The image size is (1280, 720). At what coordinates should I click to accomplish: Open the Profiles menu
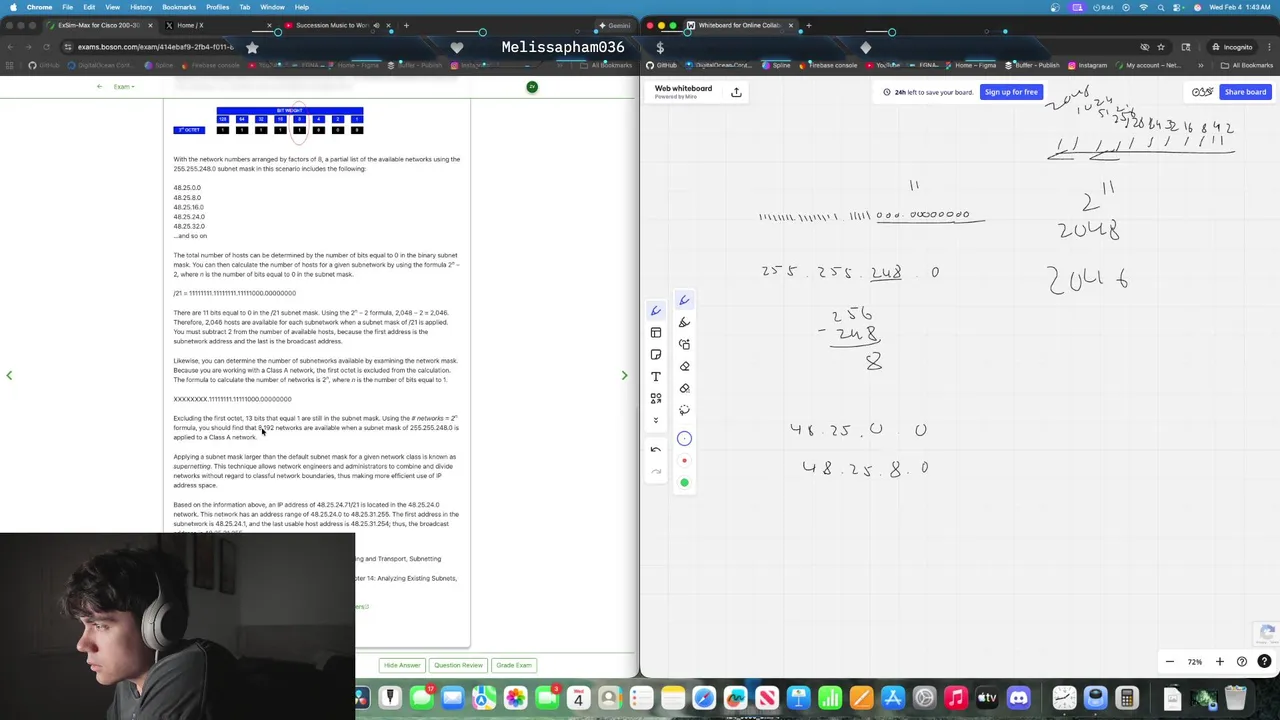coord(217,7)
